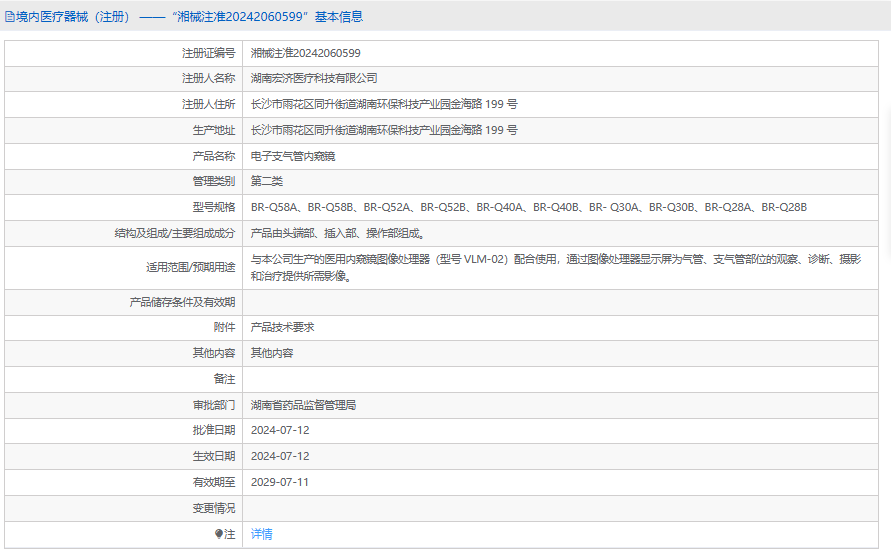Click the 产品名称 label
This screenshot has height=556, width=891.
[214, 156]
